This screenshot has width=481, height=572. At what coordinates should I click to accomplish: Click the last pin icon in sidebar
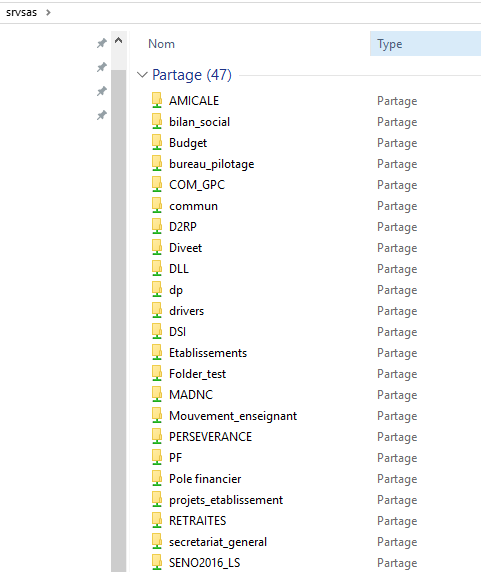point(102,115)
